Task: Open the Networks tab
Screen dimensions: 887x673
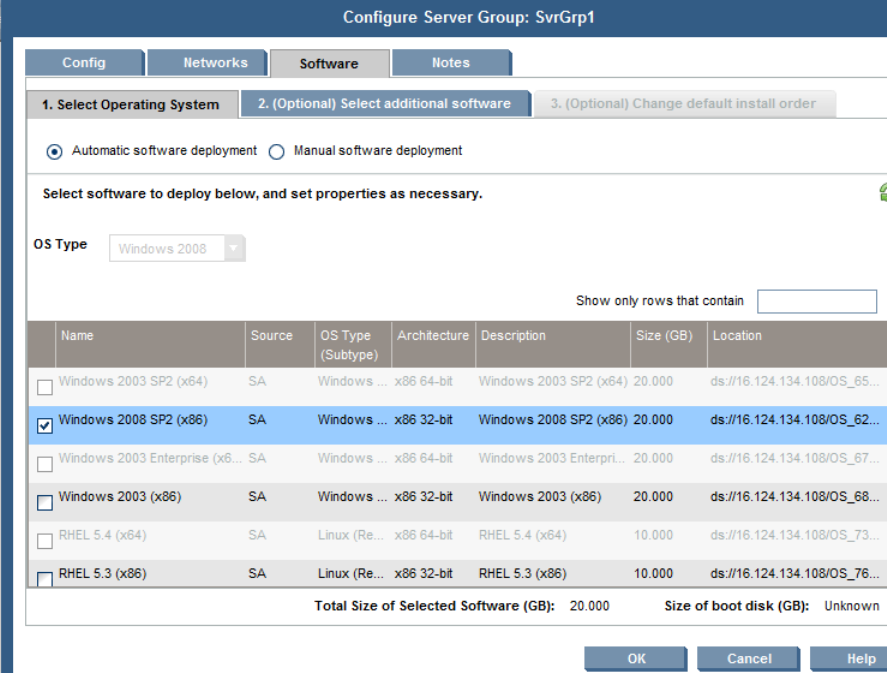Action: point(215,63)
